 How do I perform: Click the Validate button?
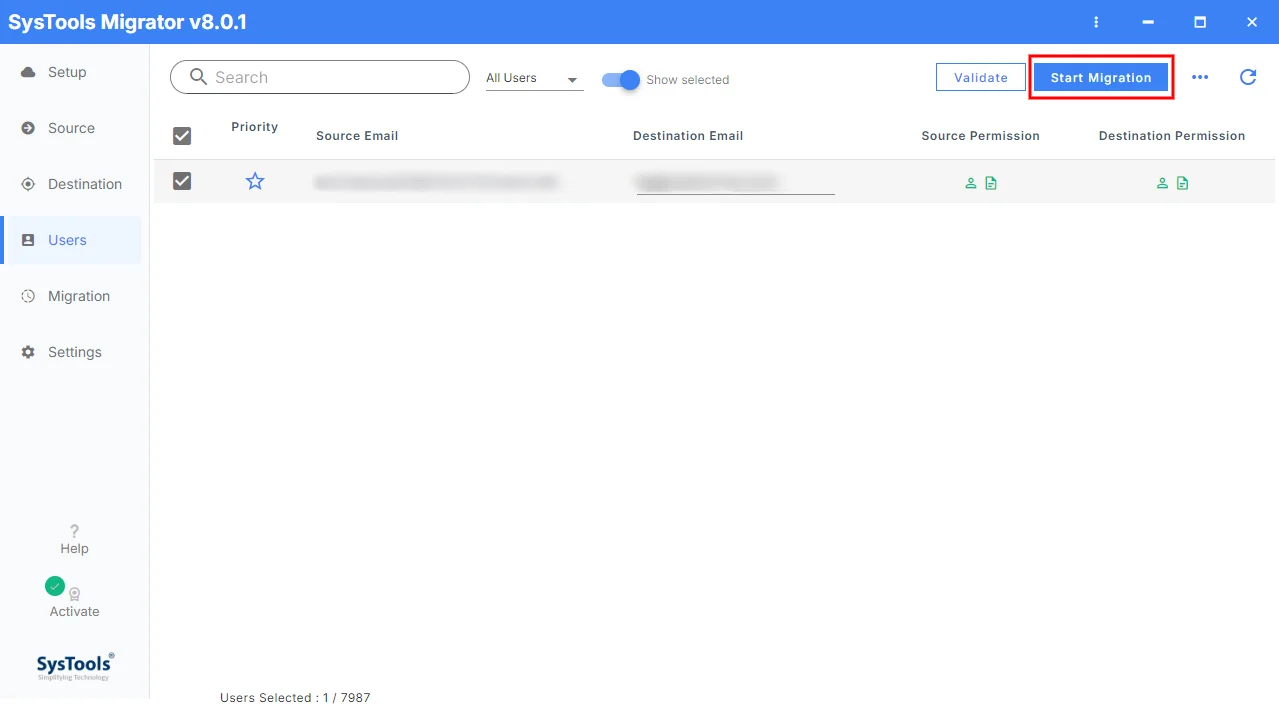981,77
